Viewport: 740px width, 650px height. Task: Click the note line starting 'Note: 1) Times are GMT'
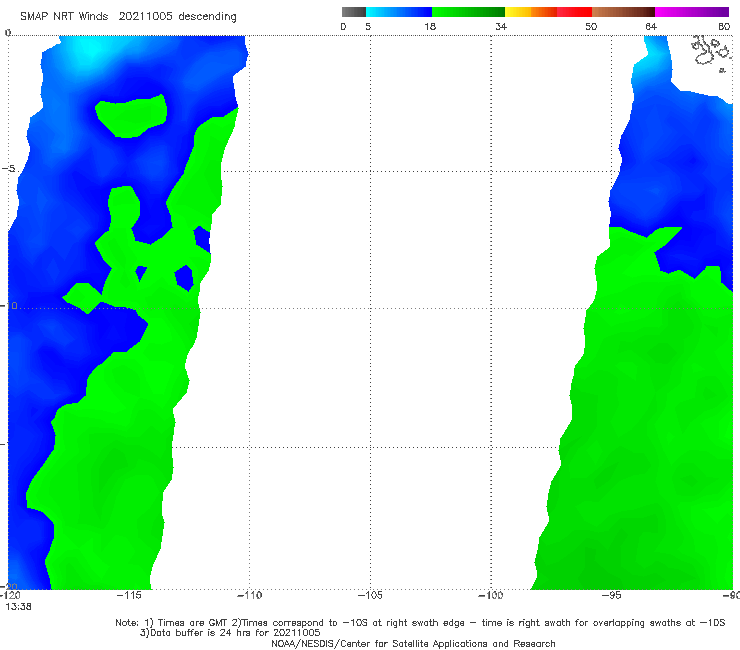tap(420, 623)
